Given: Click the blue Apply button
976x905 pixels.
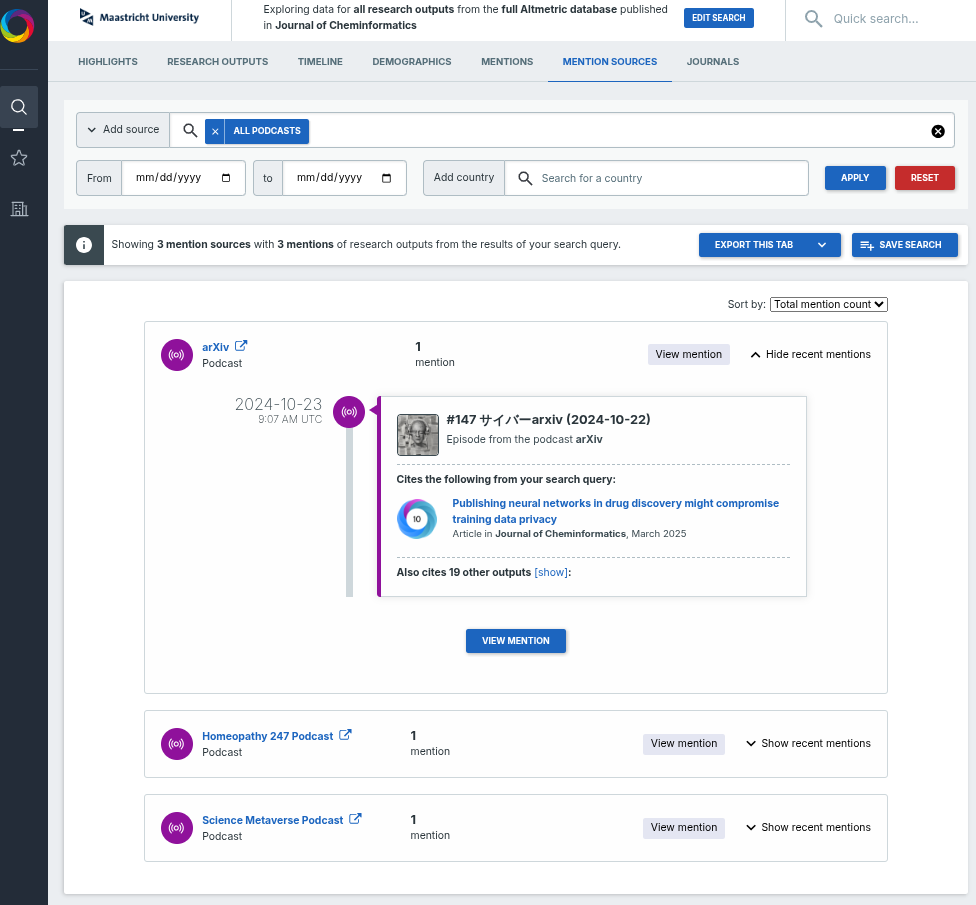Looking at the screenshot, I should 854,178.
